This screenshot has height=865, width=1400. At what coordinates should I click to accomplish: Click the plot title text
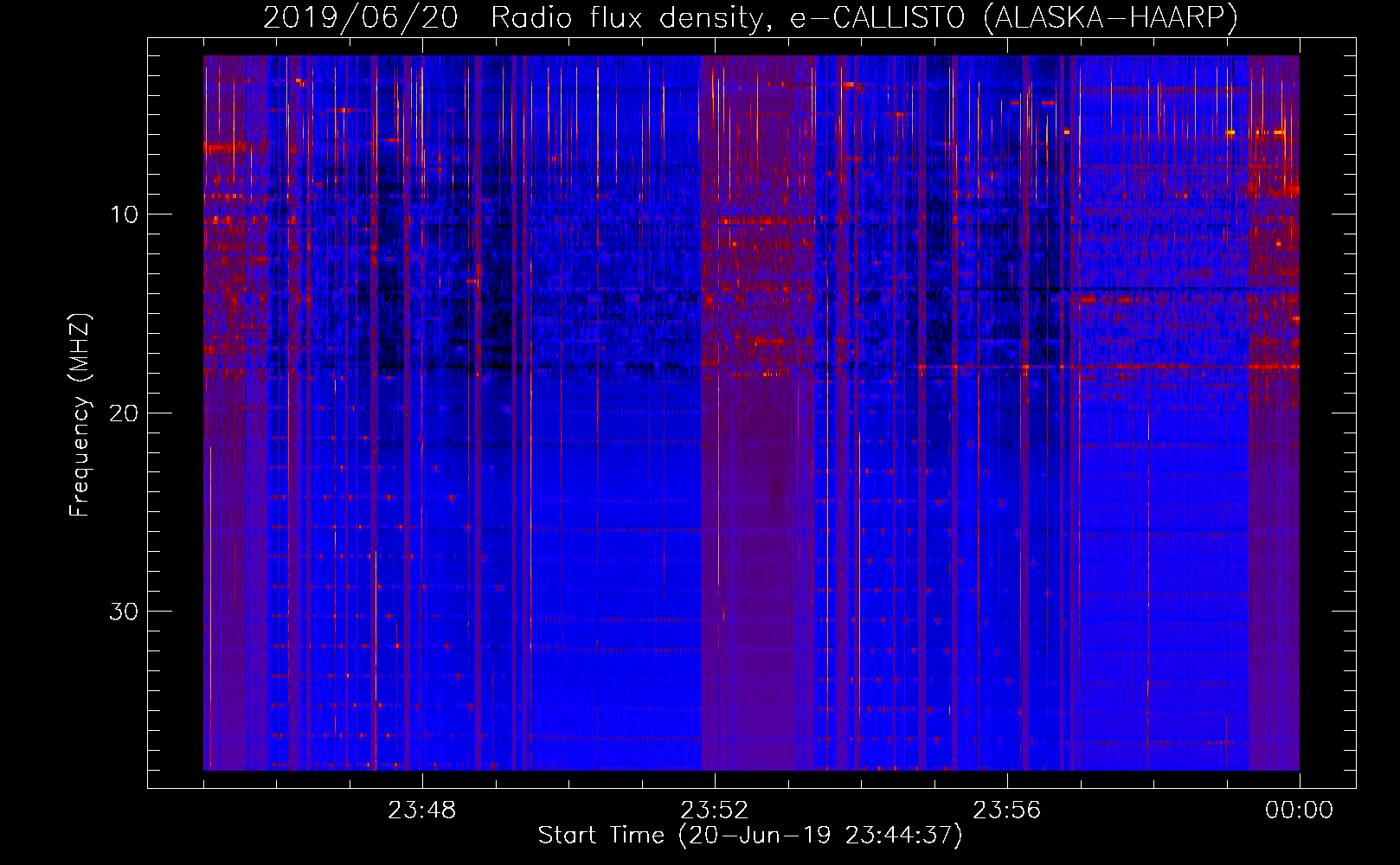tap(750, 18)
